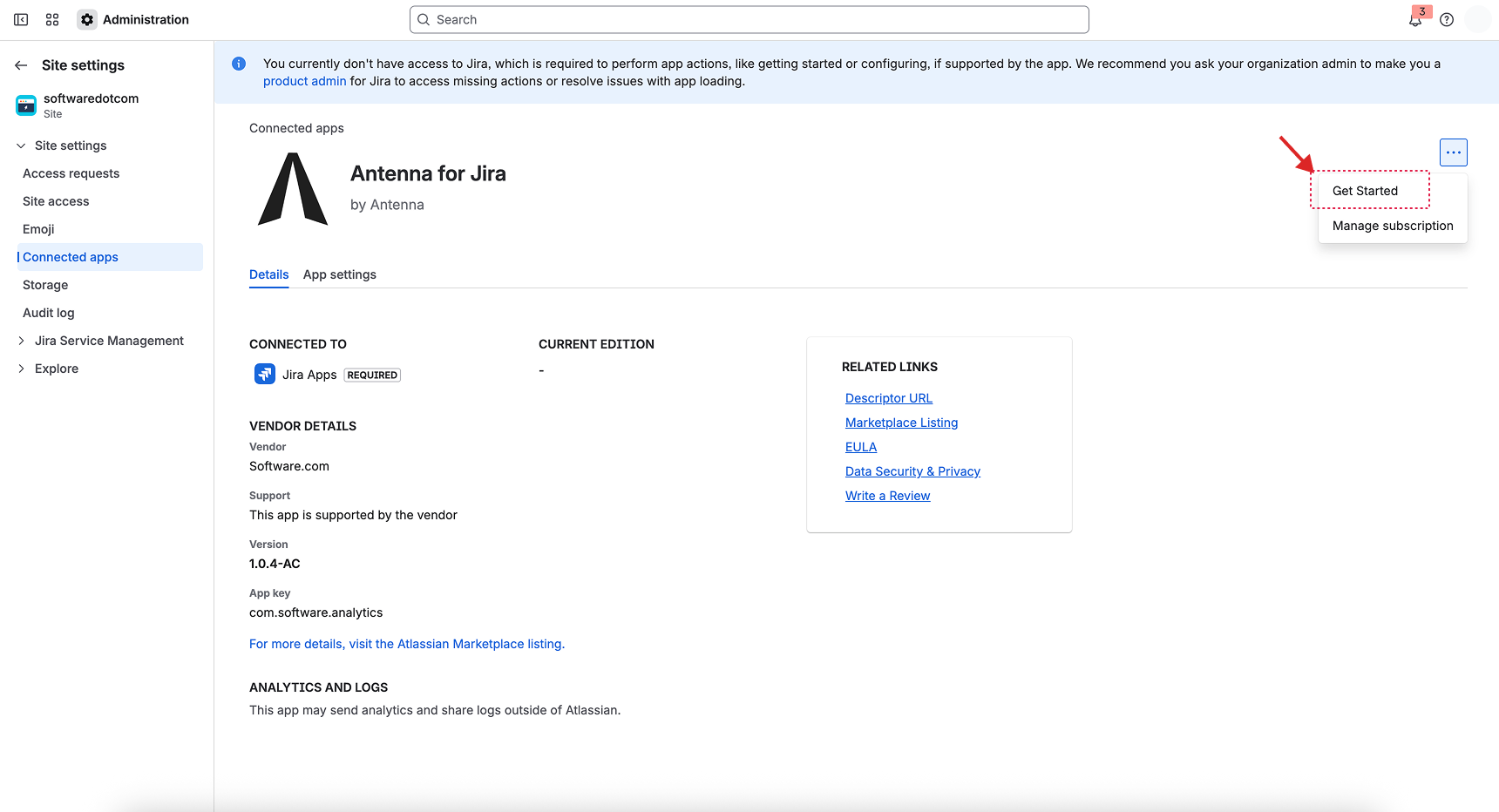Click inside the Search field
The width and height of the screenshot is (1499, 812).
tap(749, 19)
